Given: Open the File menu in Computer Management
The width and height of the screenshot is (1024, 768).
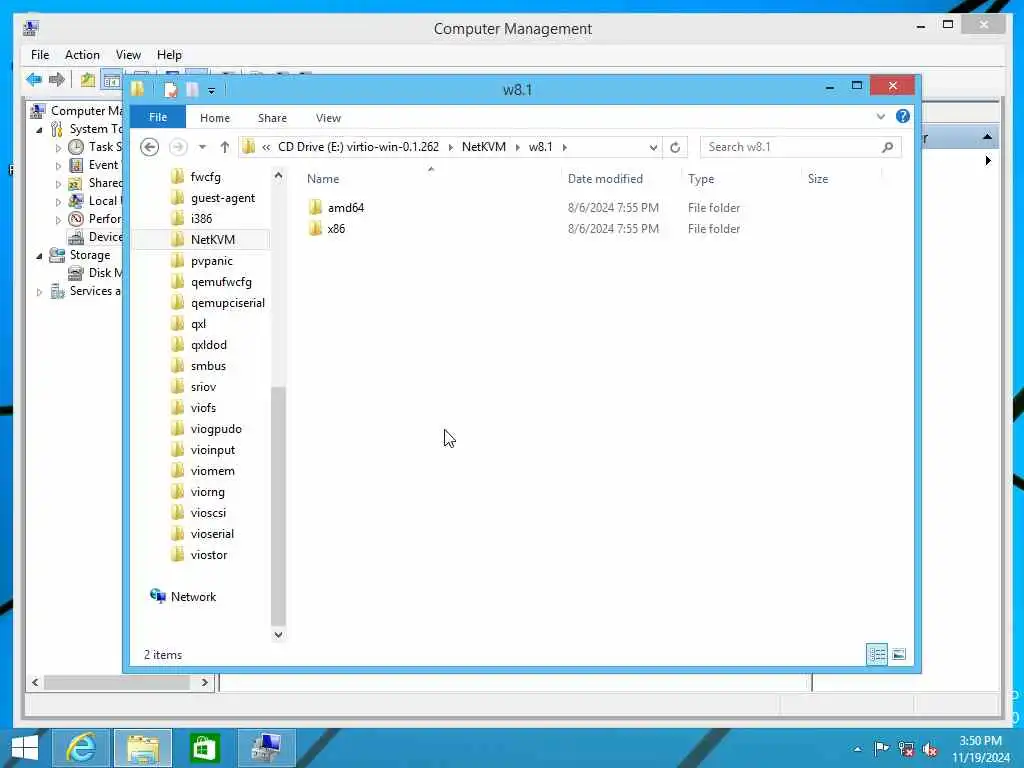Looking at the screenshot, I should coord(40,55).
